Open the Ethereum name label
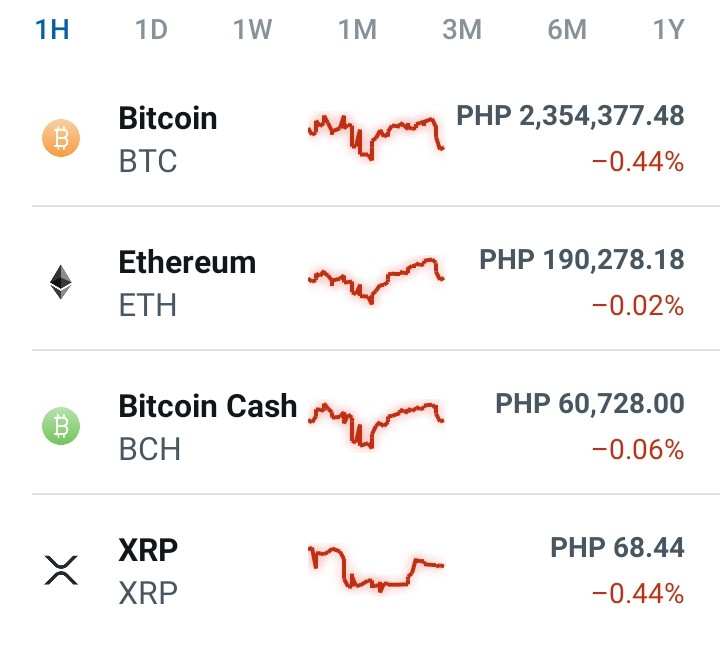720x661 pixels. (187, 263)
